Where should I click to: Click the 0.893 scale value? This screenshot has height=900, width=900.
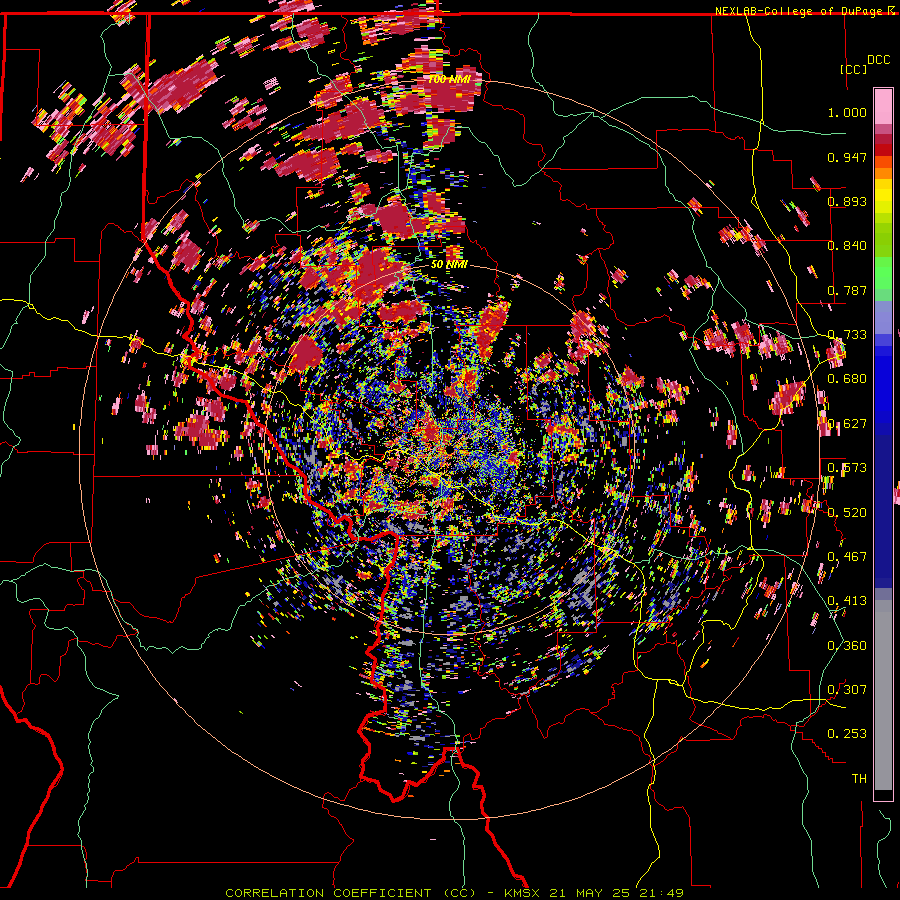847,201
